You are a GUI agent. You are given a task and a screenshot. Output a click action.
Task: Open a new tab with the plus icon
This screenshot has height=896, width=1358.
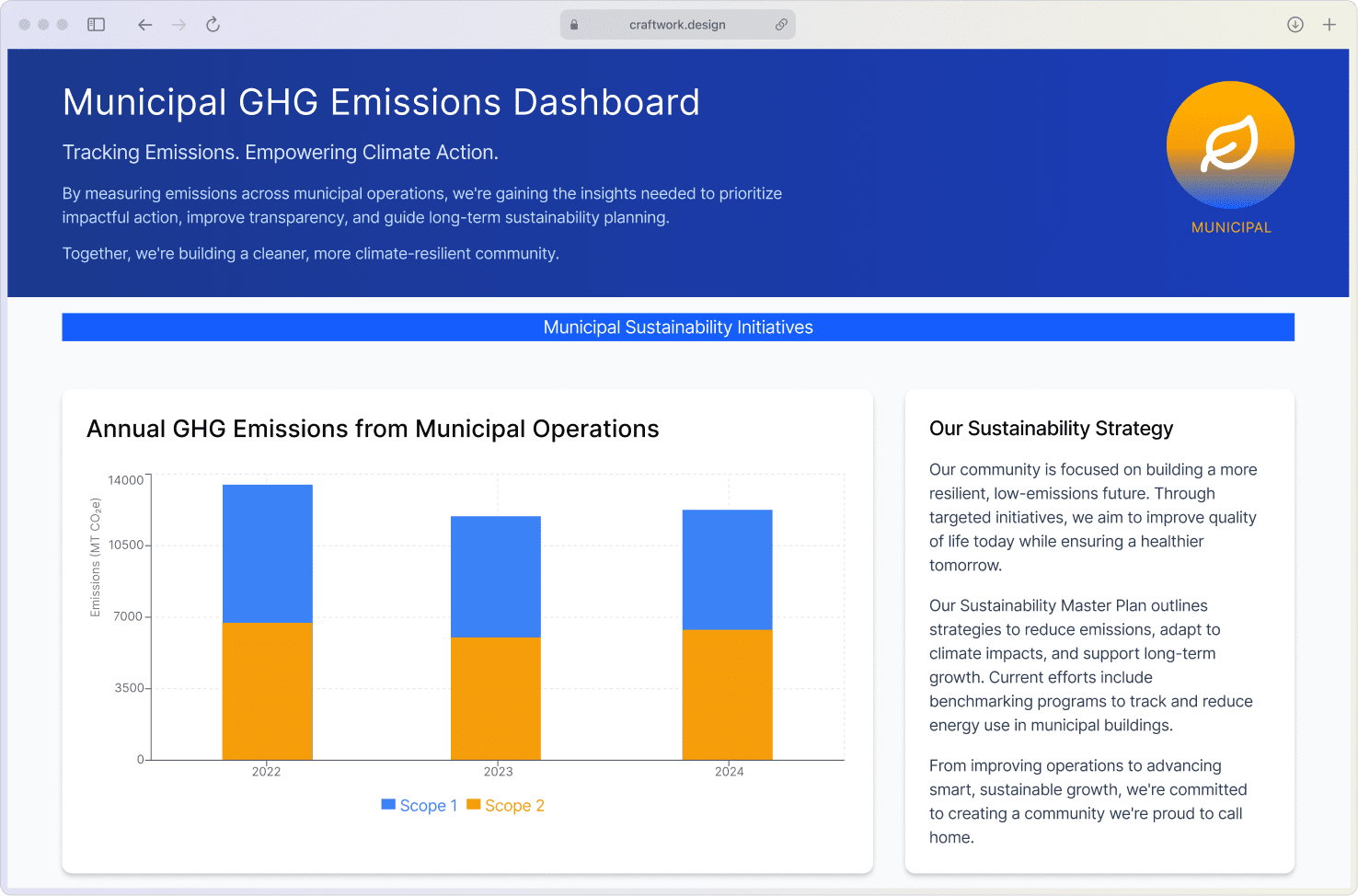click(x=1329, y=25)
